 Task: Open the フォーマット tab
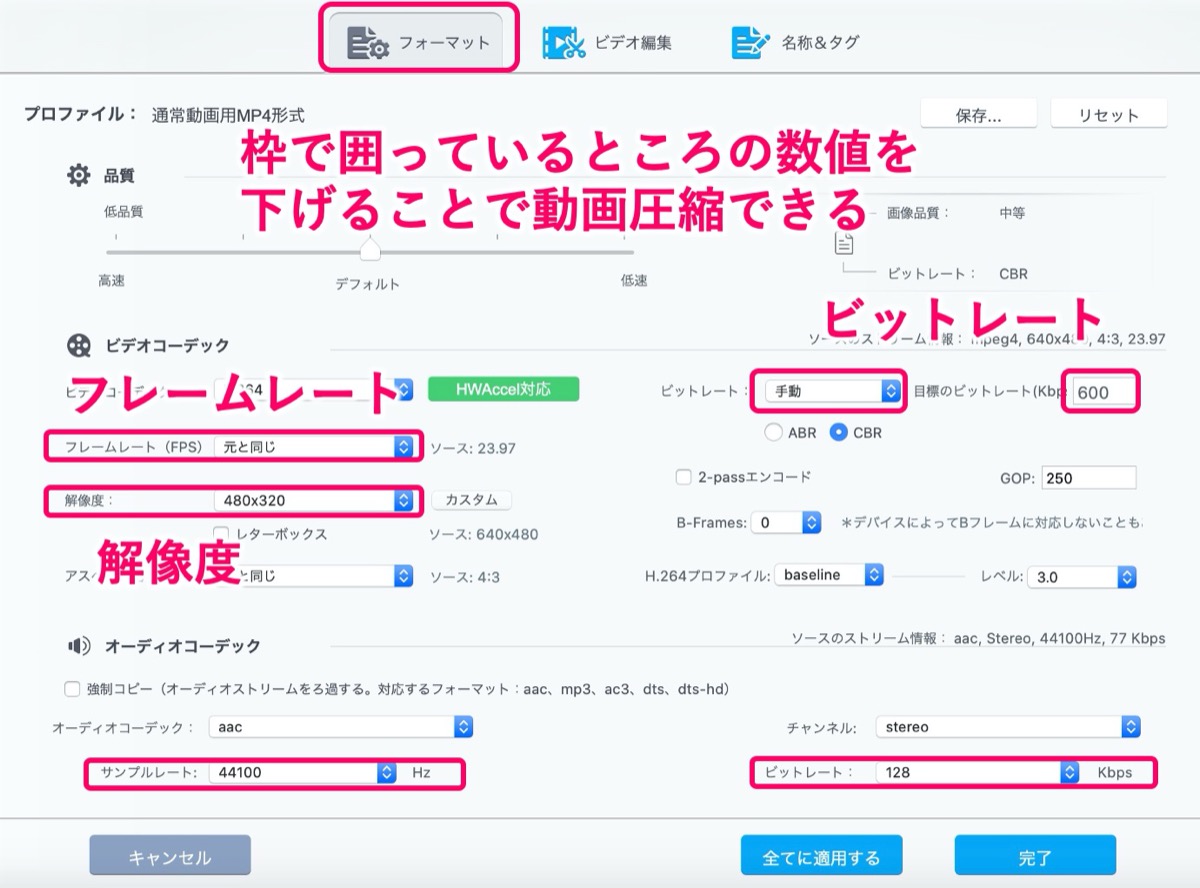click(419, 42)
